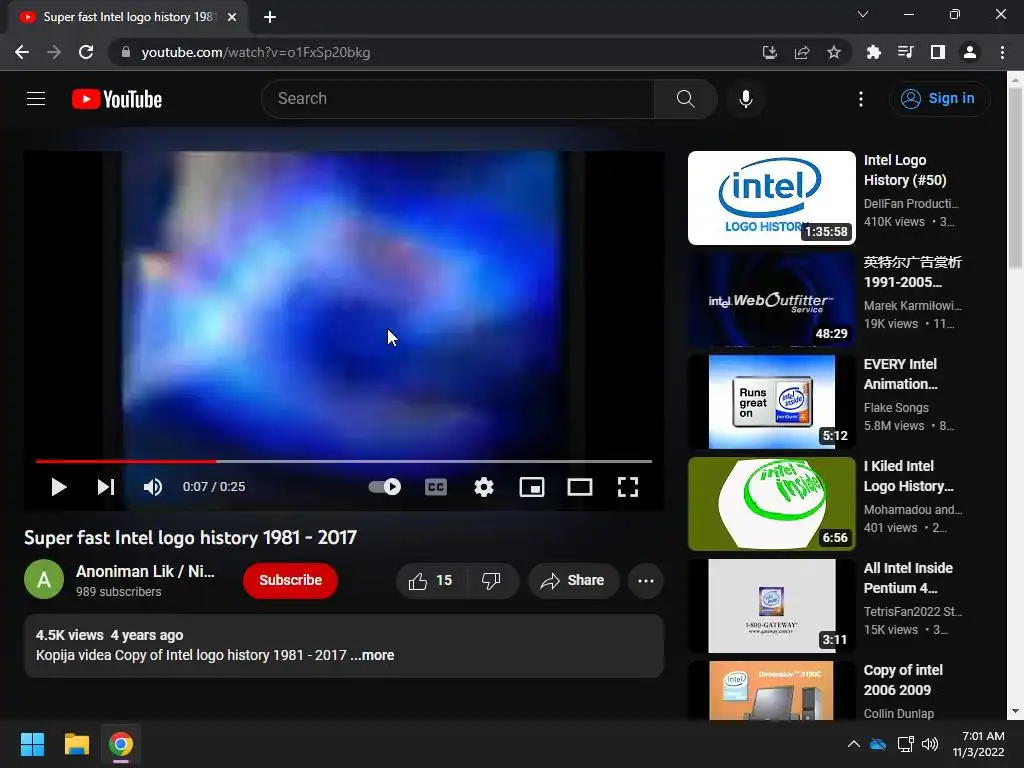Open the channel avatar with letter A
The width and height of the screenshot is (1024, 768).
44,579
